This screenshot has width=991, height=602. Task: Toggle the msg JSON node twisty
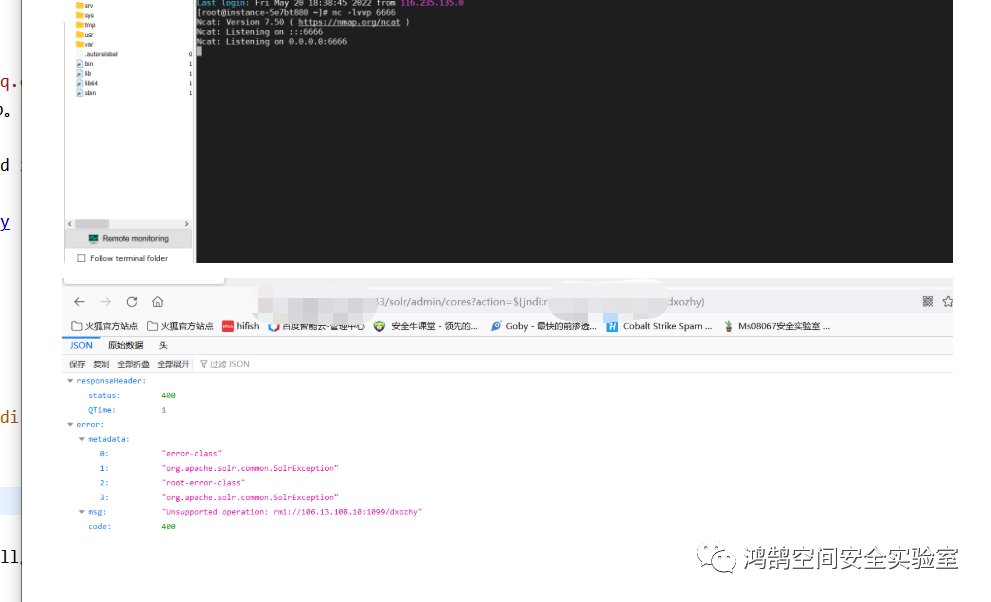tap(82, 512)
